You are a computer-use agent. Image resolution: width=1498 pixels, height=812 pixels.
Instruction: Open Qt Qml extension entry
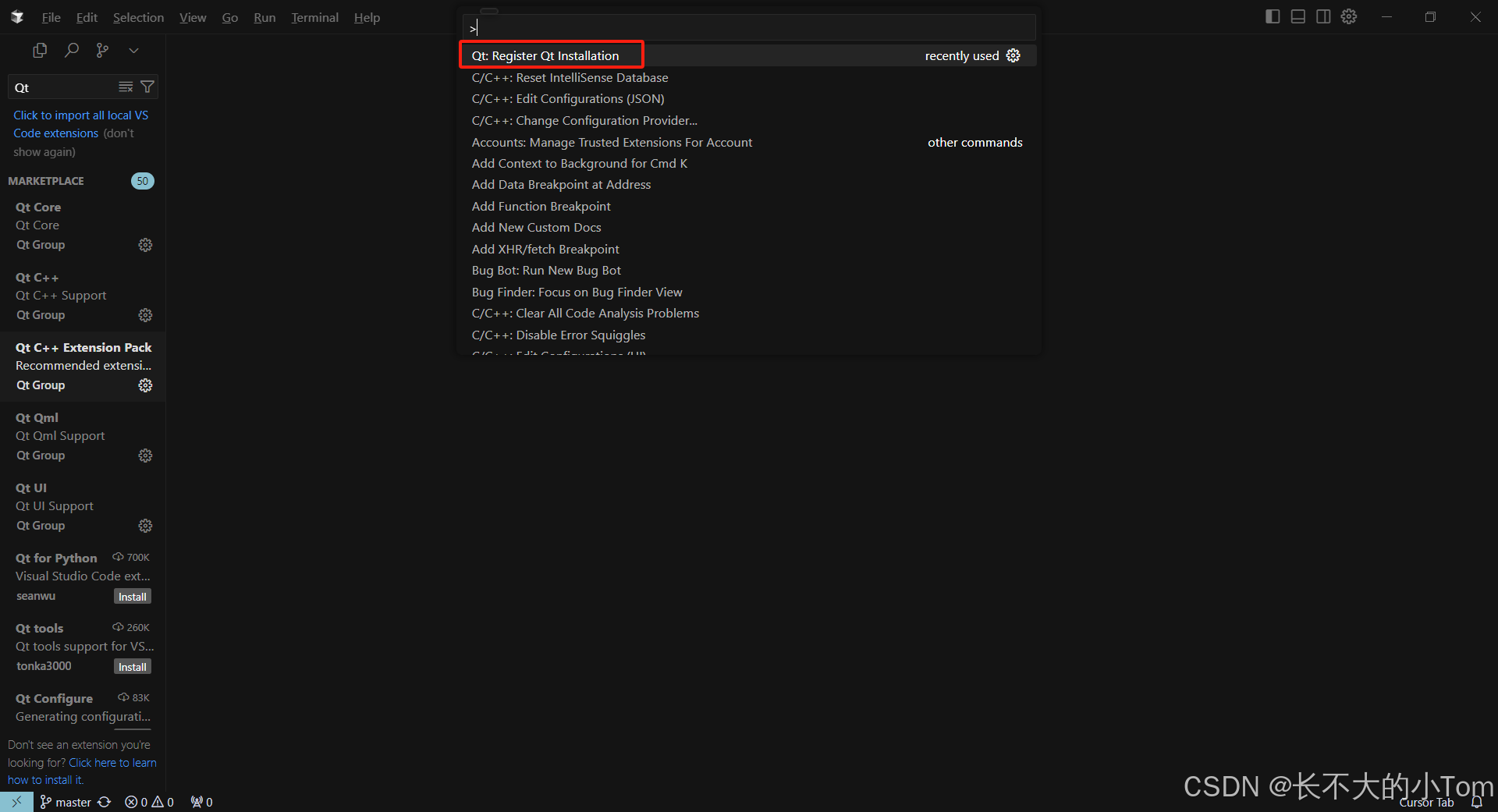coord(83,437)
